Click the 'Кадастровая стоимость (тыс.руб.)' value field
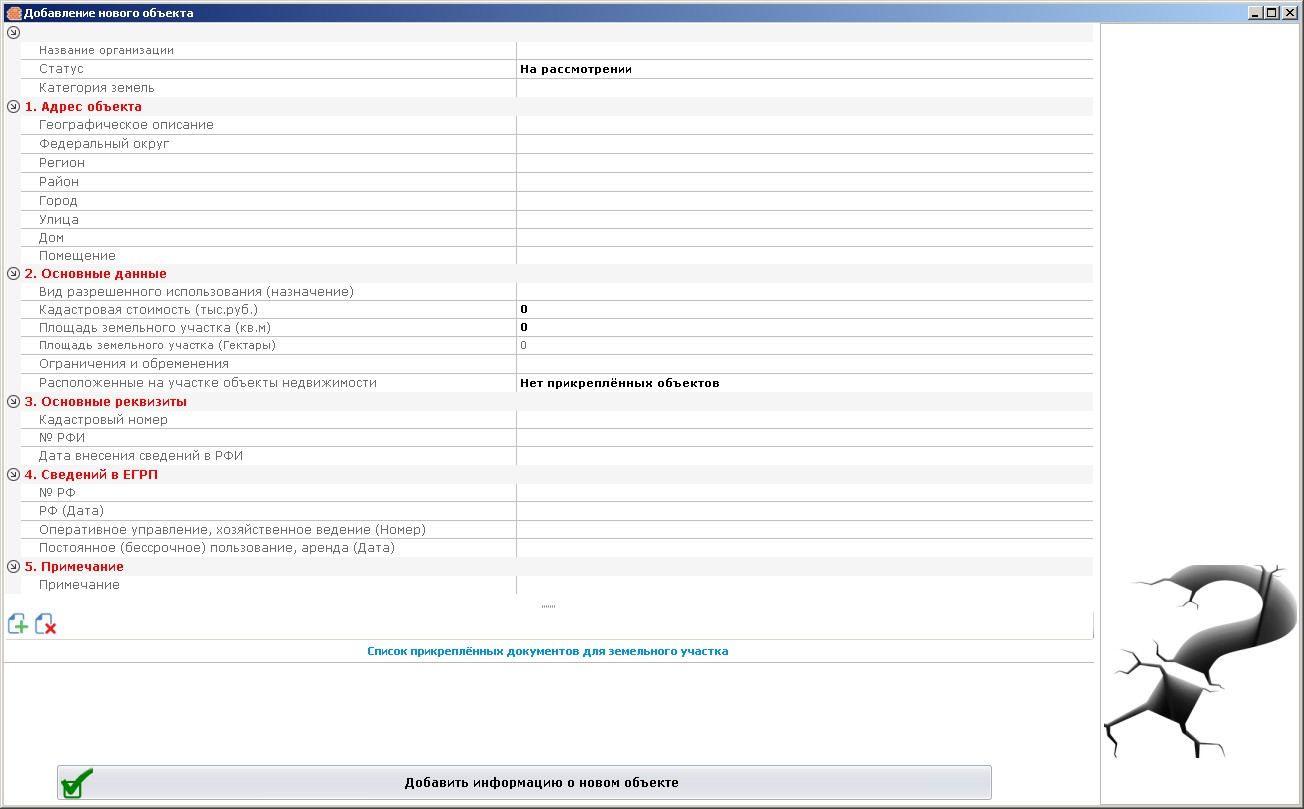 point(805,310)
